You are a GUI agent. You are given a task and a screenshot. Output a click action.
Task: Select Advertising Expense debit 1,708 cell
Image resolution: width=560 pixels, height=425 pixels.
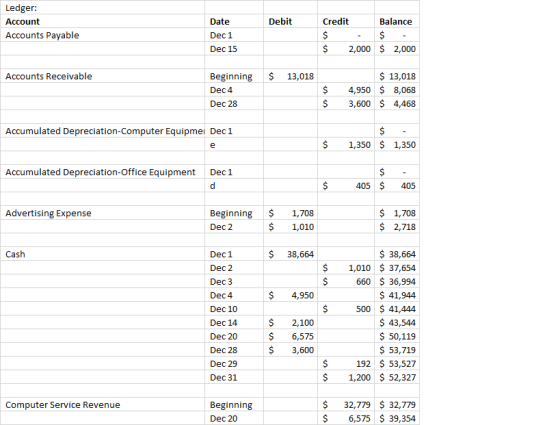pos(290,213)
